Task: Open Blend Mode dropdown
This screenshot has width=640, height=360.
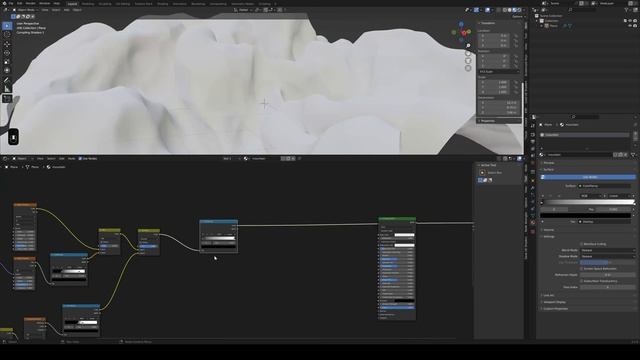Action: [x=607, y=250]
